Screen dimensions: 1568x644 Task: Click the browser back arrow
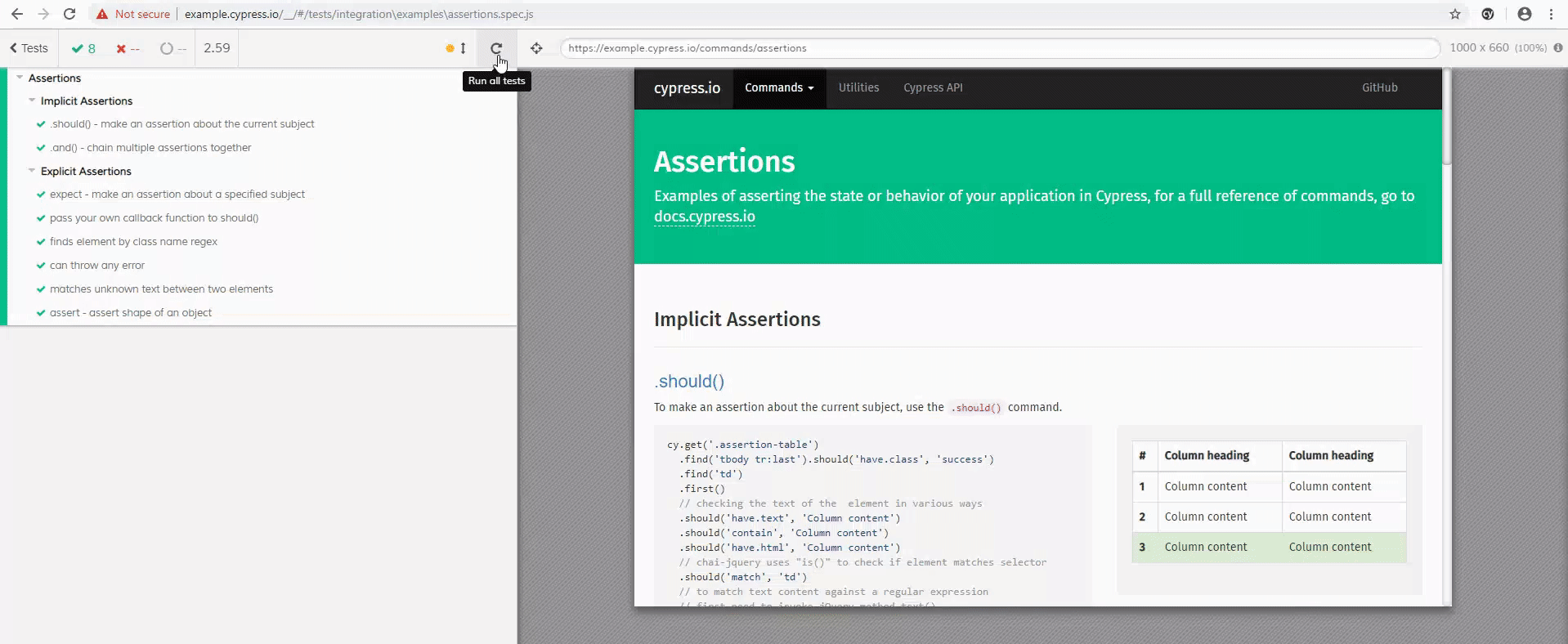coord(16,14)
